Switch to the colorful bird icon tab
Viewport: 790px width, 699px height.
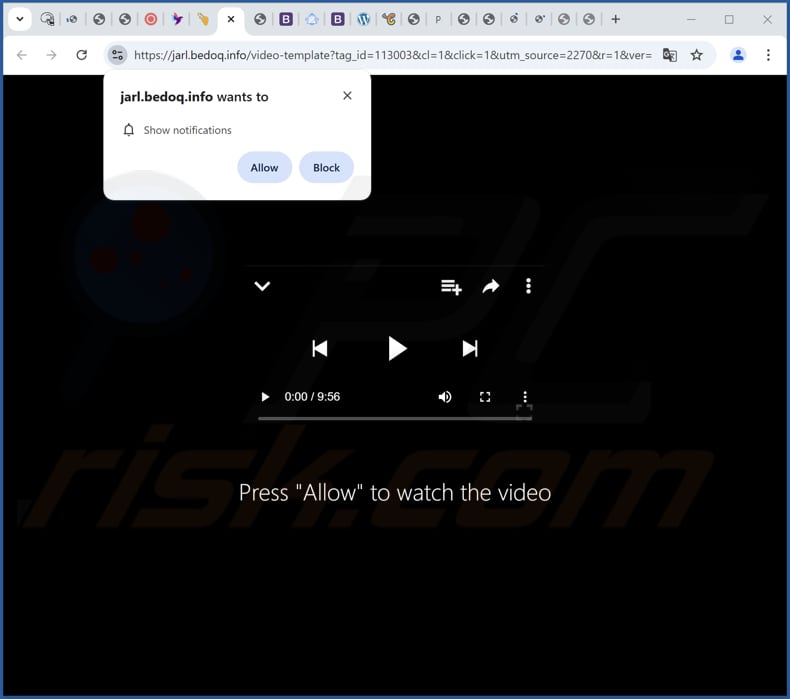click(x=177, y=19)
